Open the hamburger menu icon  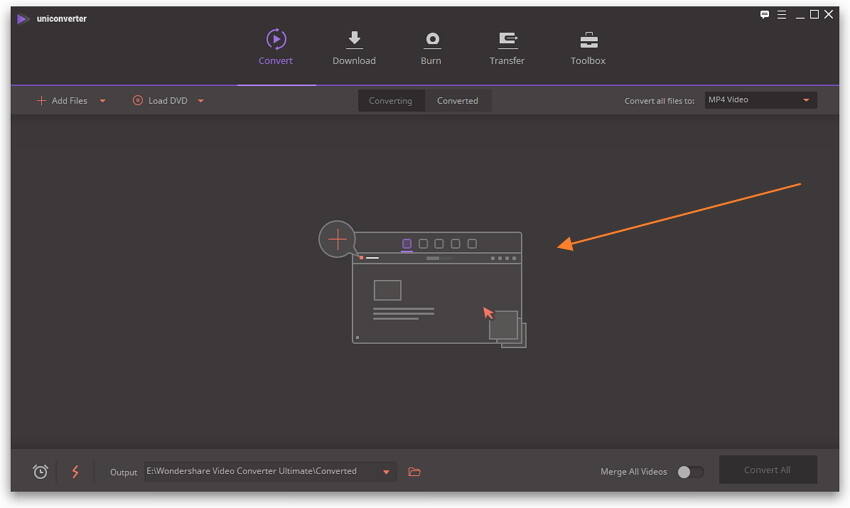click(781, 15)
